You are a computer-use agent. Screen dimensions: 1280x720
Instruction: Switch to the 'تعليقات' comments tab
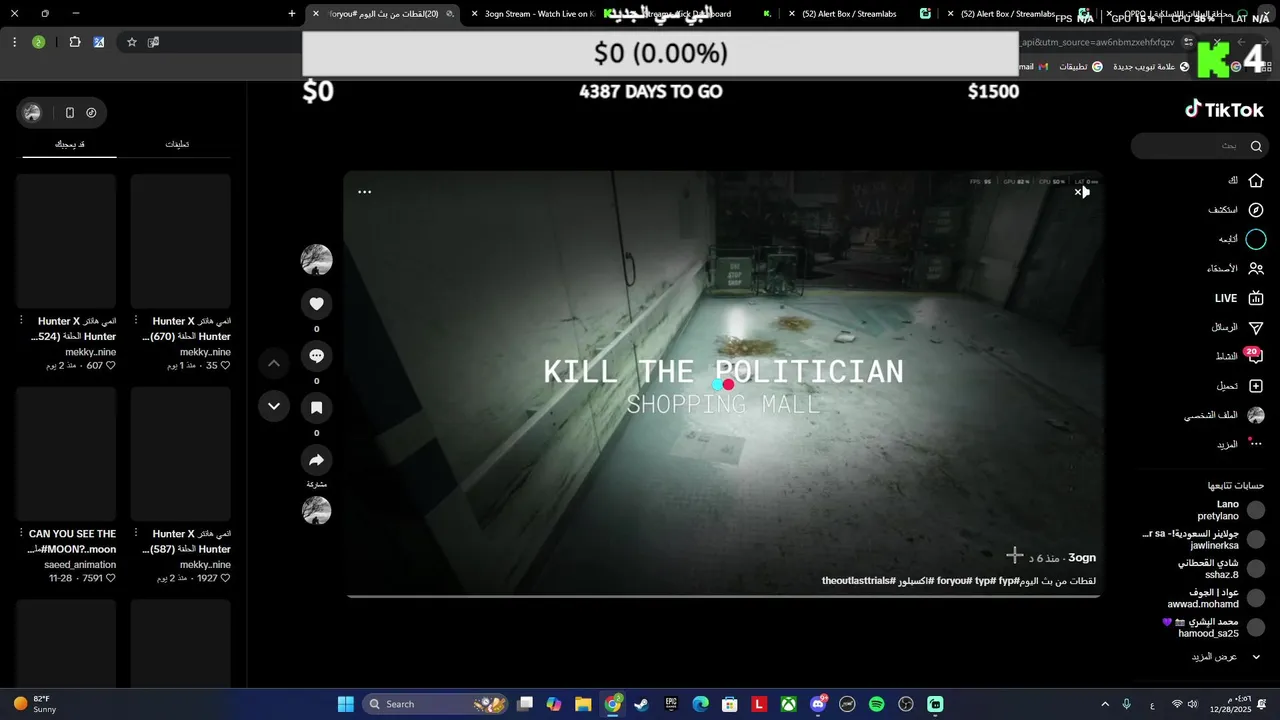177,144
